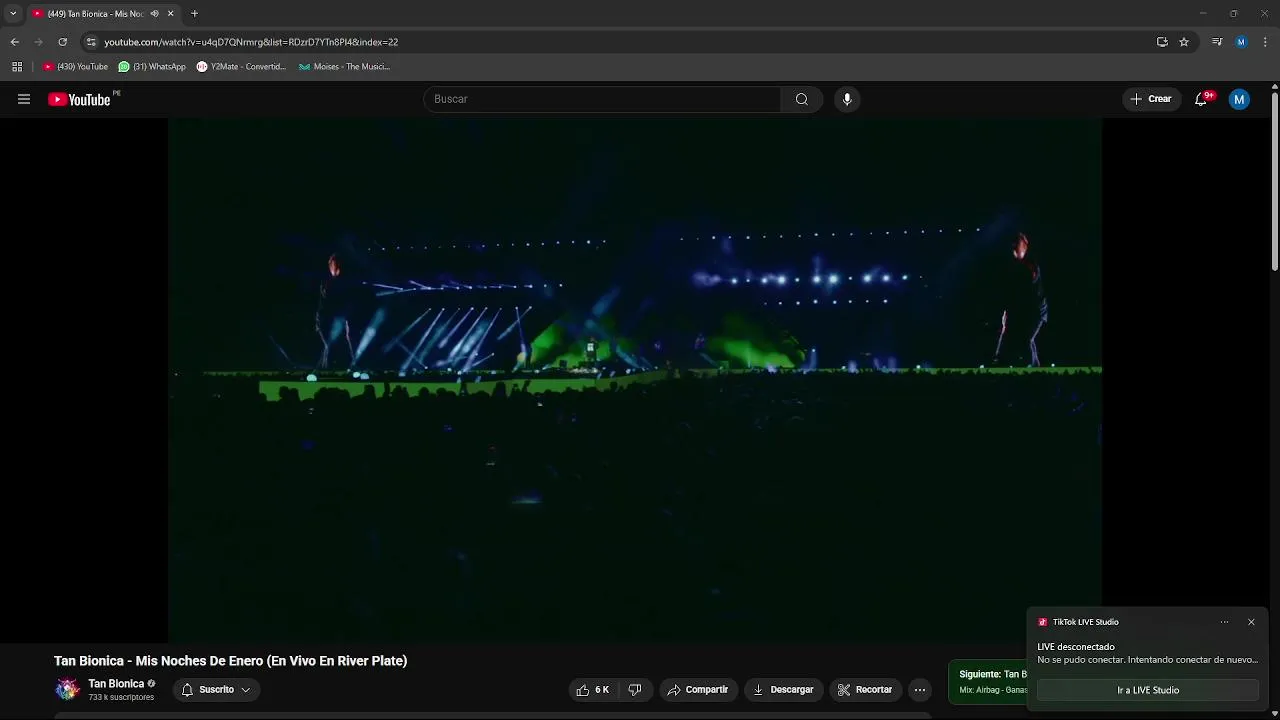Viewport: 1280px width, 720px height.
Task: Click the Siguiente up-next panel
Action: coord(988,682)
